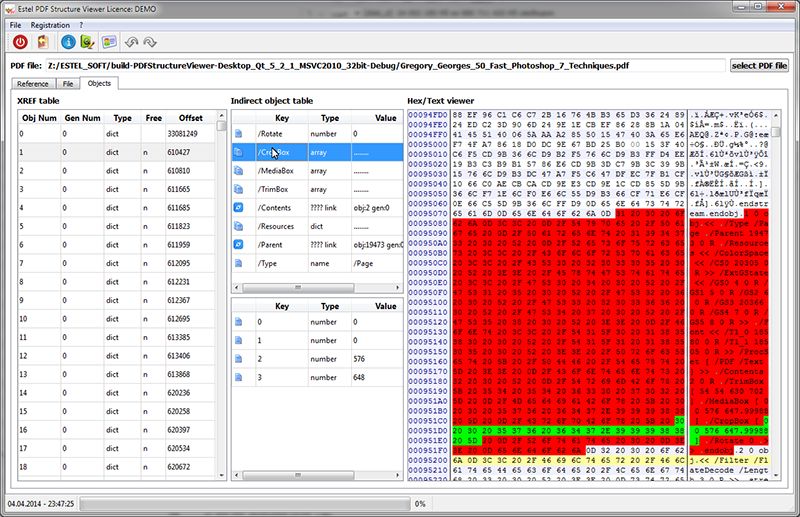Open the blue info icon

(68, 42)
